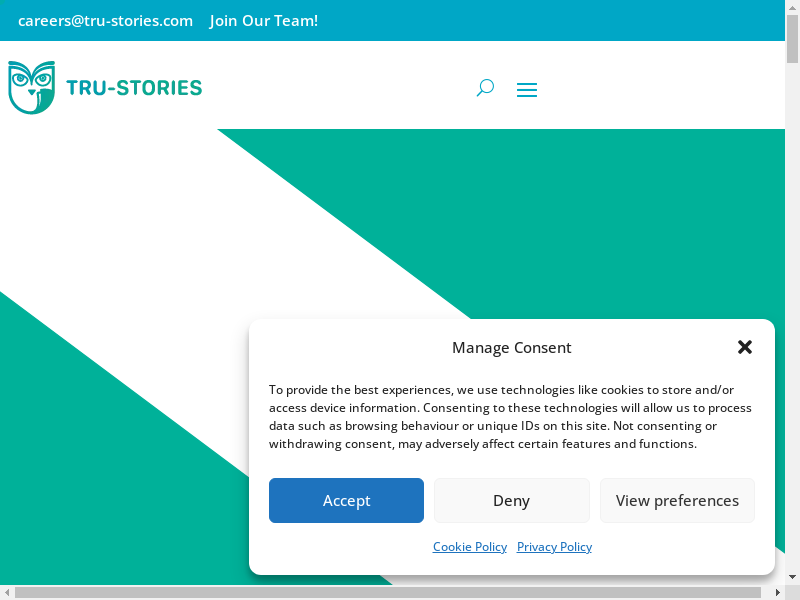Close the Manage Consent dialog
Viewport: 800px width, 600px height.
(745, 347)
